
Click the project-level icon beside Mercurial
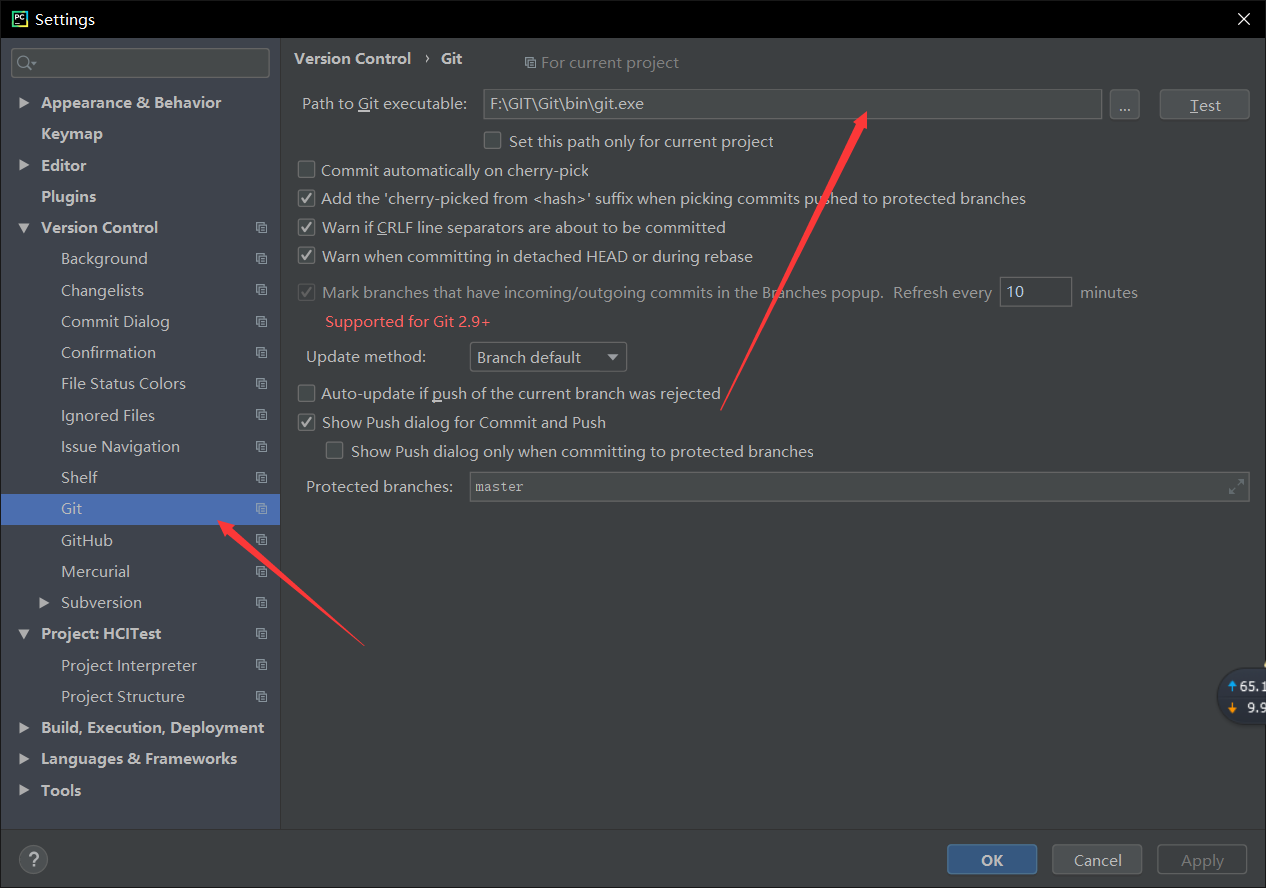click(x=261, y=572)
